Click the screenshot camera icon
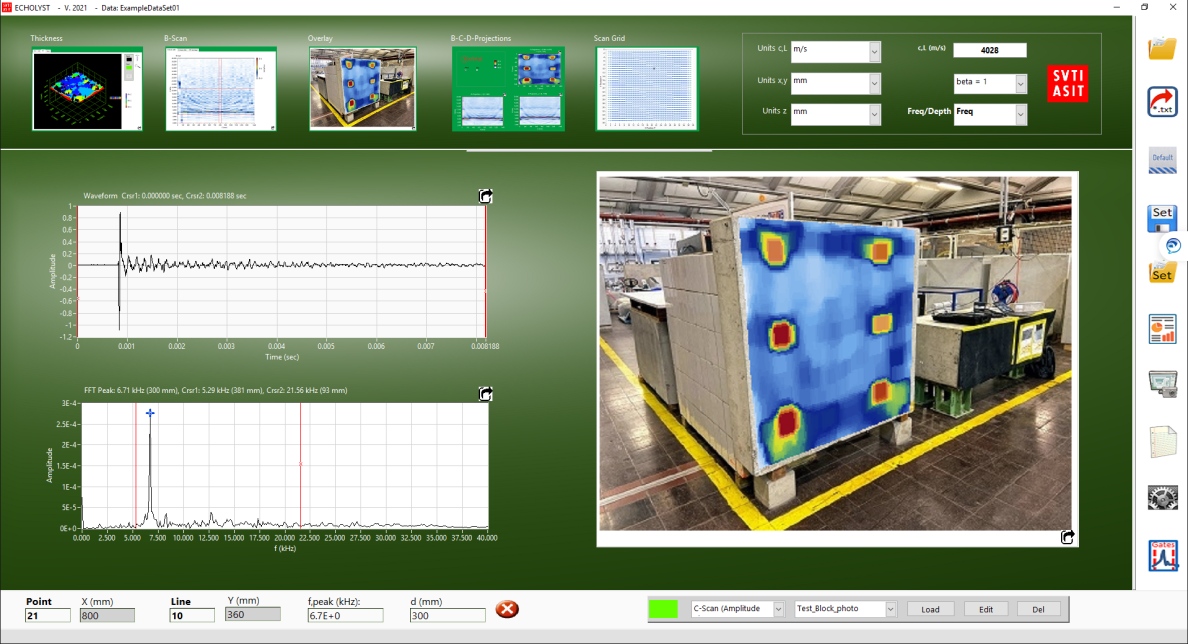 pos(1162,384)
